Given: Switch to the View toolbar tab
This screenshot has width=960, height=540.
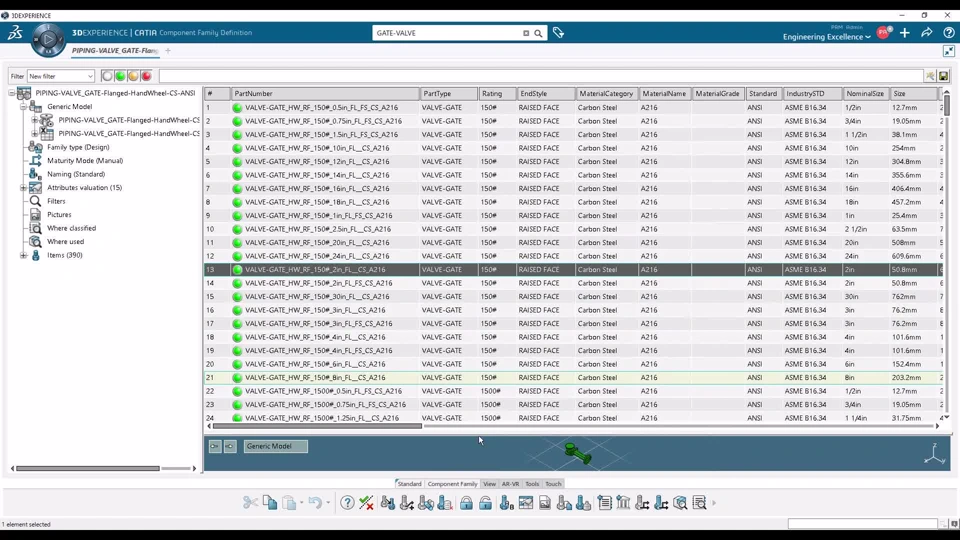Looking at the screenshot, I should 489,484.
